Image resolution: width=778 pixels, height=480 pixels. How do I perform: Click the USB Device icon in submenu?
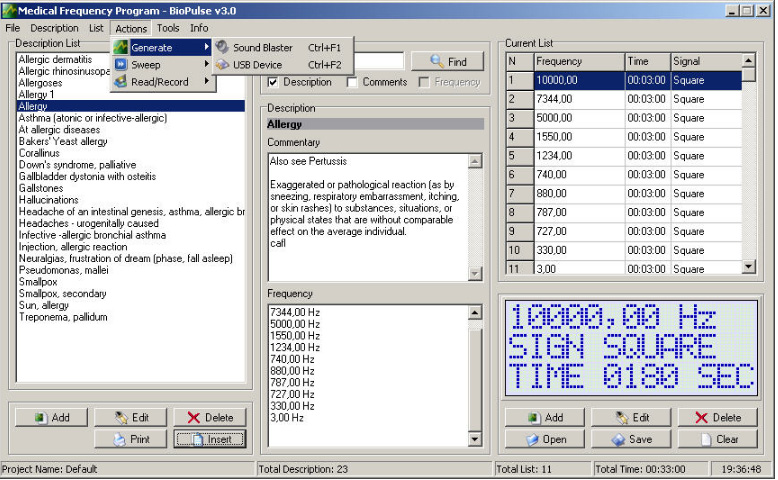pyautogui.click(x=222, y=65)
